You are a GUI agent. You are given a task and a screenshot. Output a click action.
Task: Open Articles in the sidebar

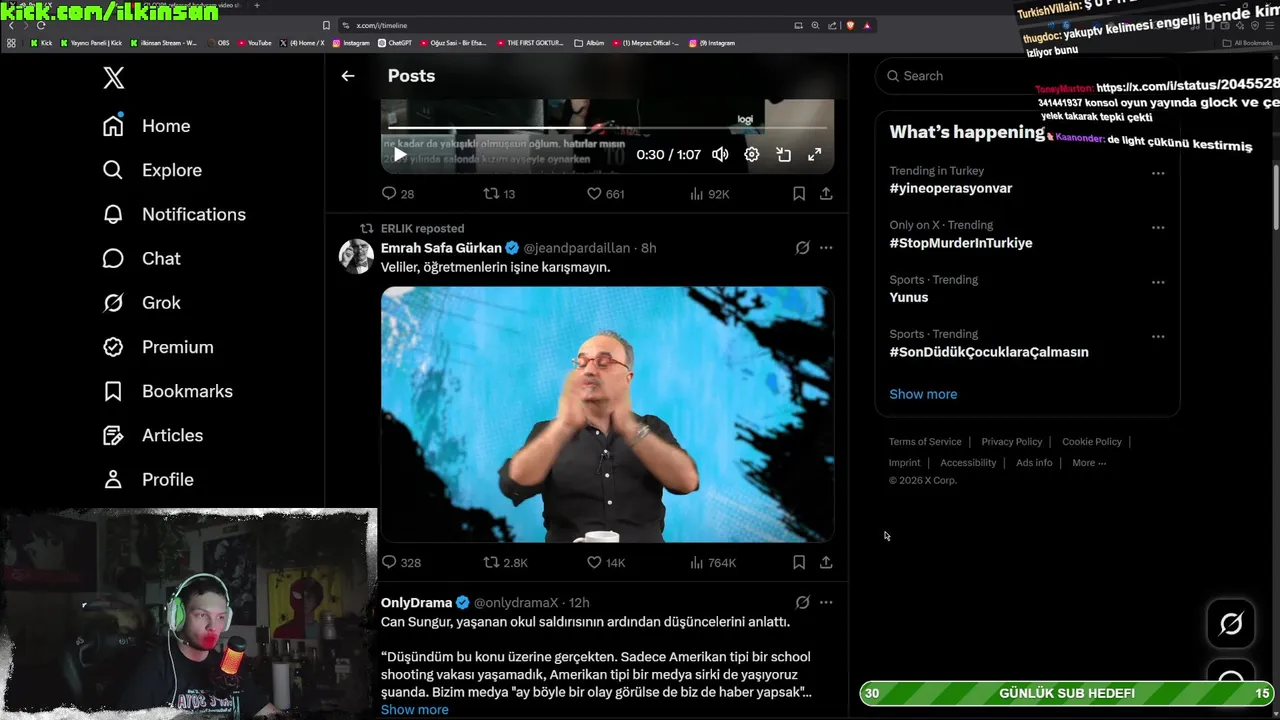pos(153,435)
